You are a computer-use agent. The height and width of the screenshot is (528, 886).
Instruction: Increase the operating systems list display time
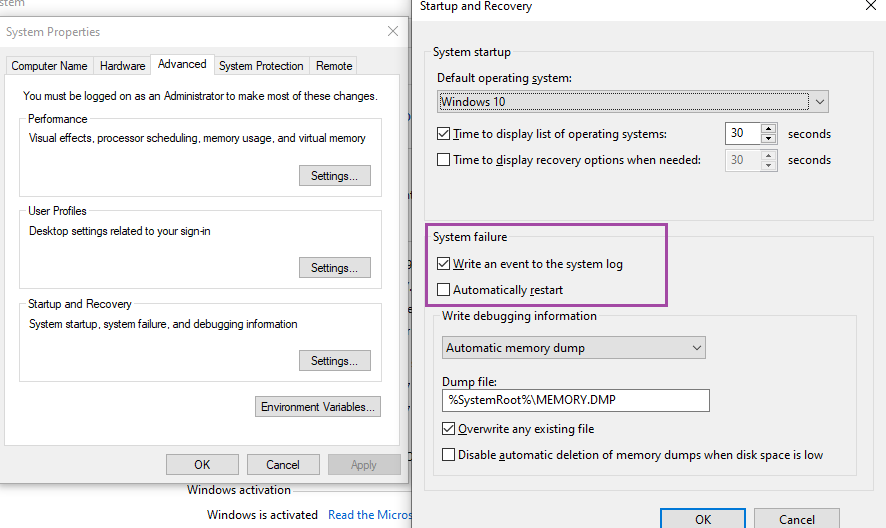(768, 129)
